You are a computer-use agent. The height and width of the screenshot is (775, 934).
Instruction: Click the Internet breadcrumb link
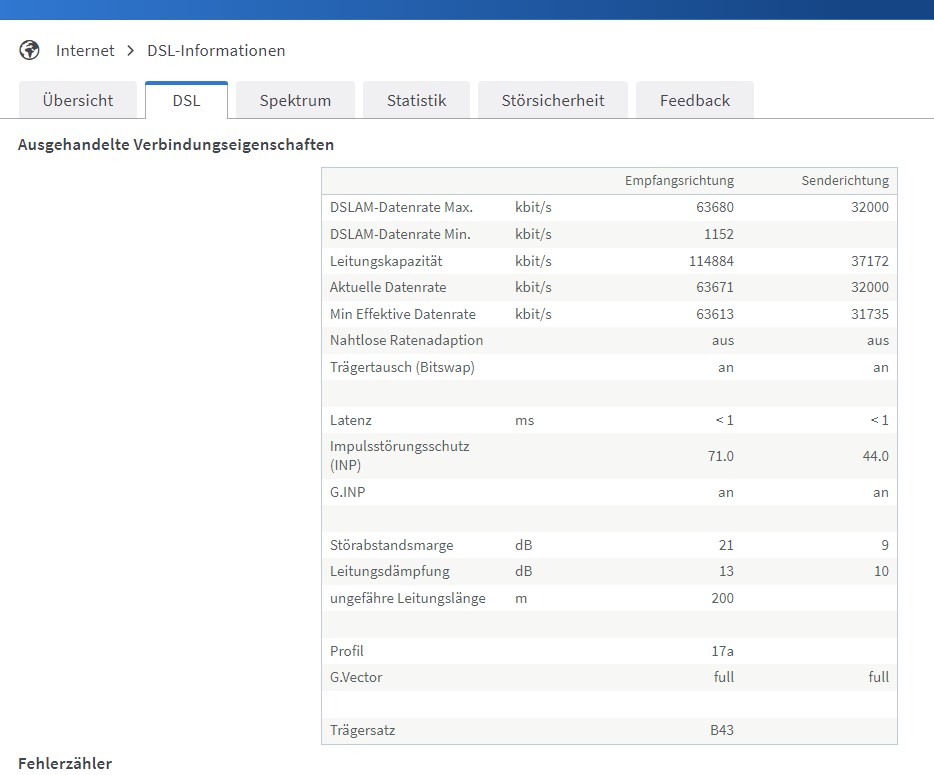pyautogui.click(x=85, y=50)
